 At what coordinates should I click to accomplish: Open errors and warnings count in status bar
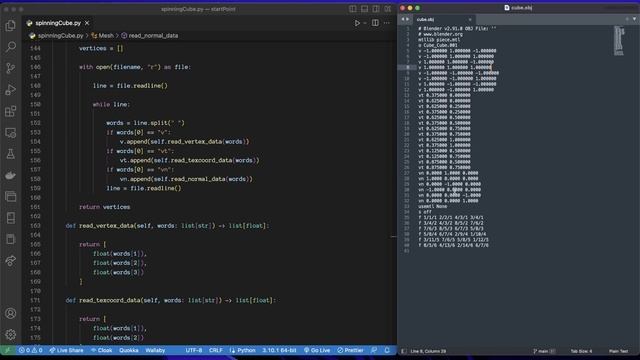tap(31, 350)
